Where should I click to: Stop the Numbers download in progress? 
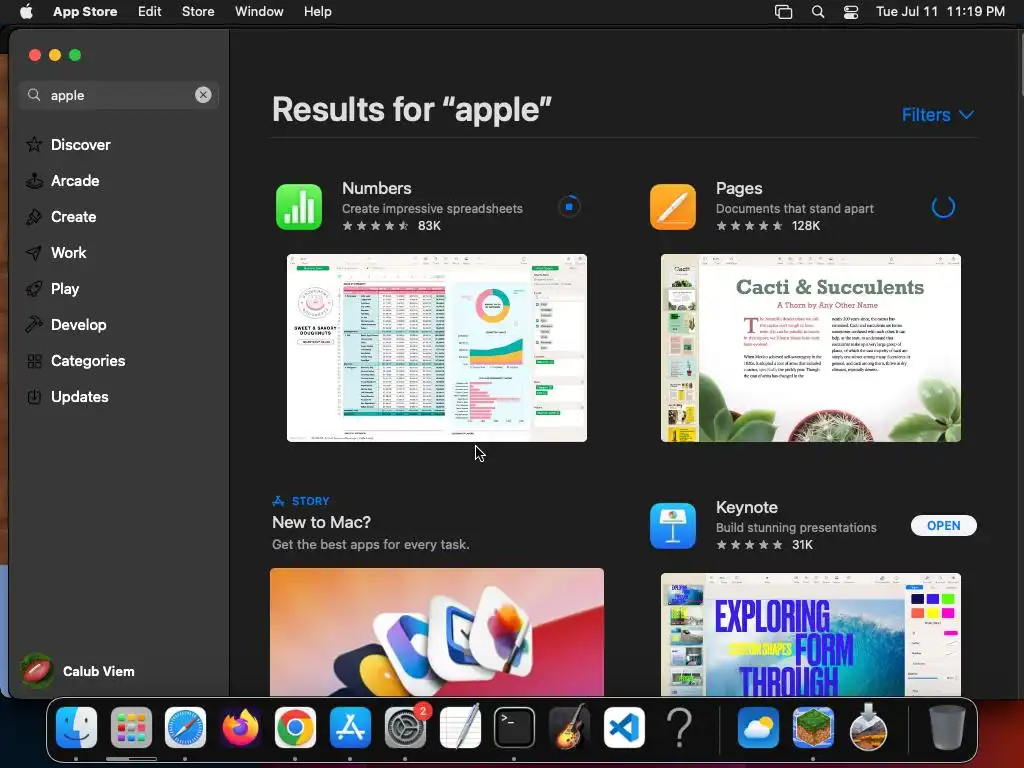point(569,206)
